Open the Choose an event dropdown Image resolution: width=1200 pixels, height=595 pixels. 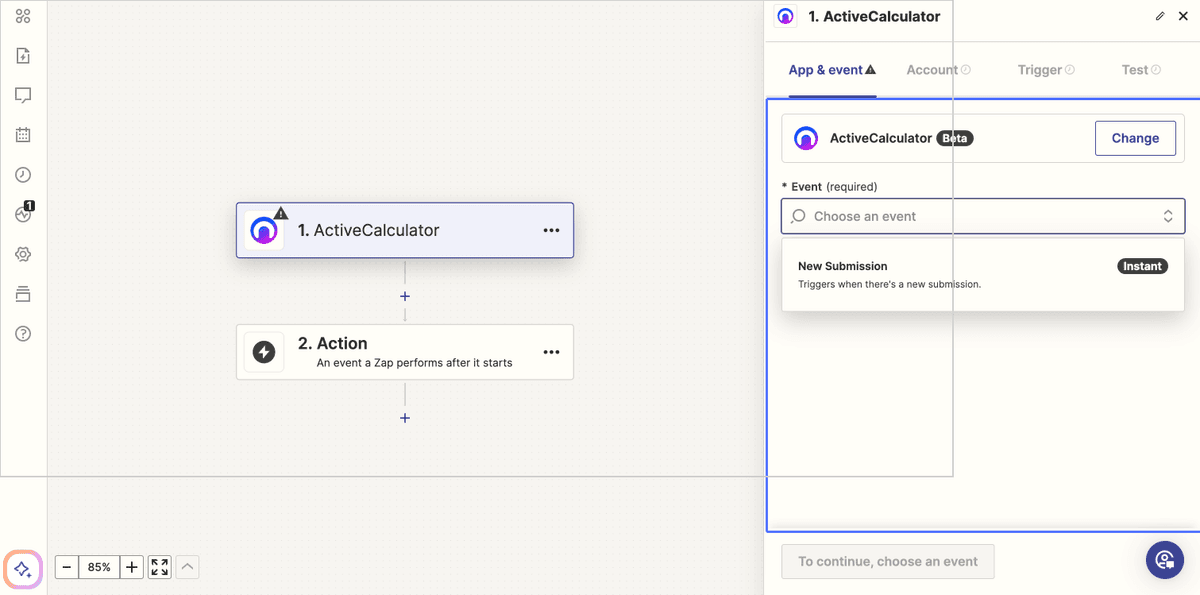[x=983, y=216]
